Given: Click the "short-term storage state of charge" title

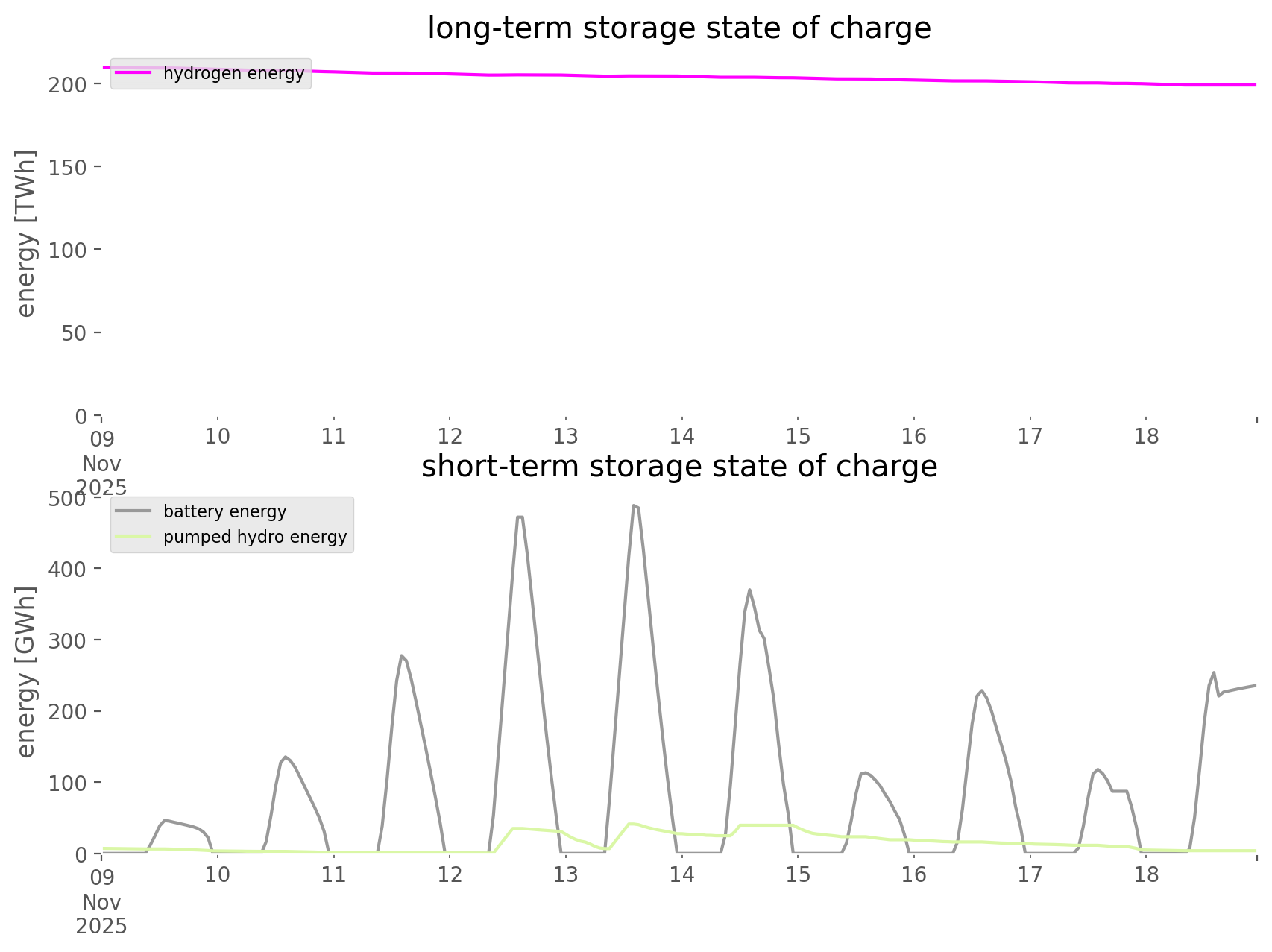Looking at the screenshot, I should 678,467.
